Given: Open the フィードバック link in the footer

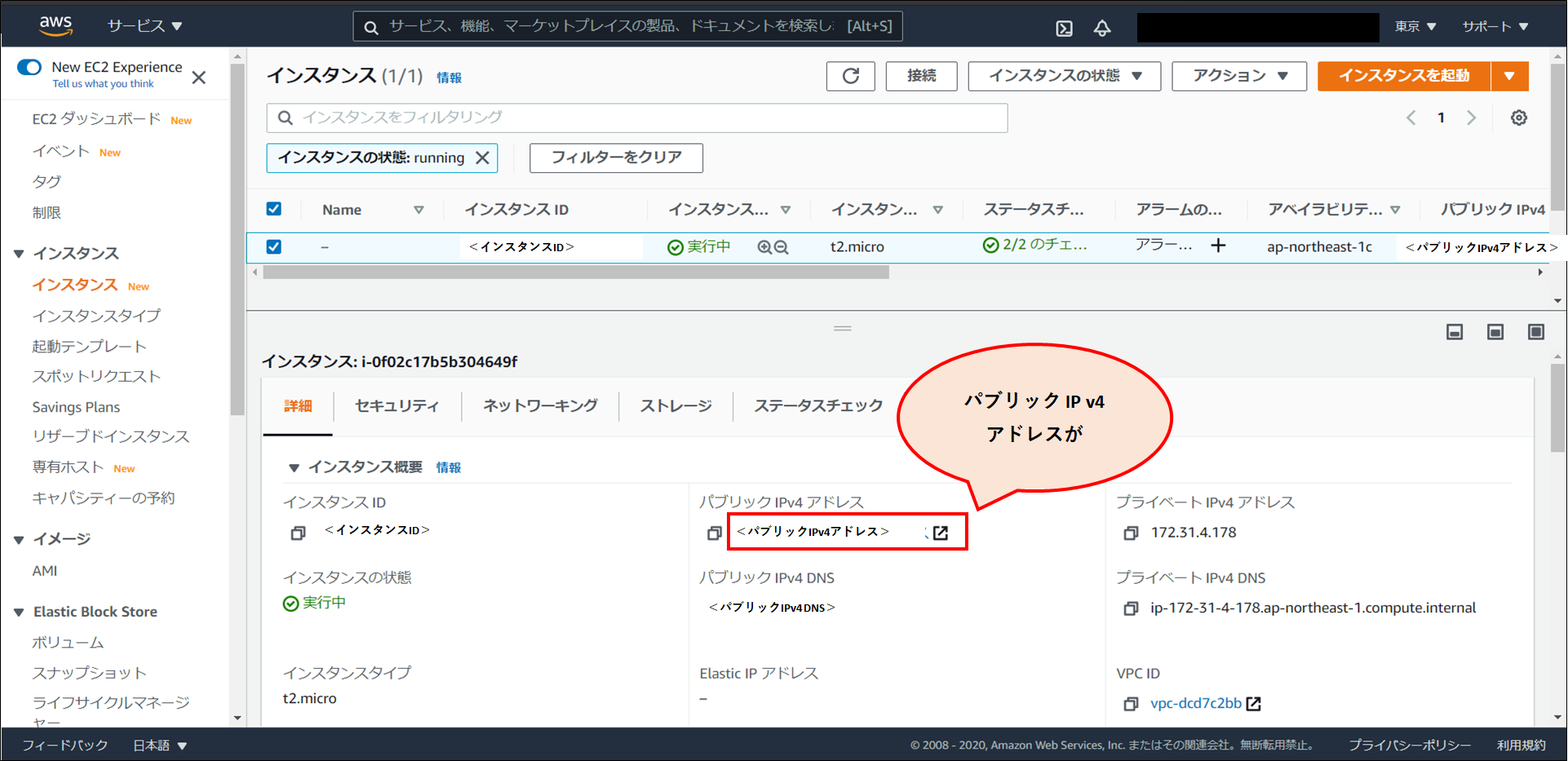Looking at the screenshot, I should tap(64, 746).
